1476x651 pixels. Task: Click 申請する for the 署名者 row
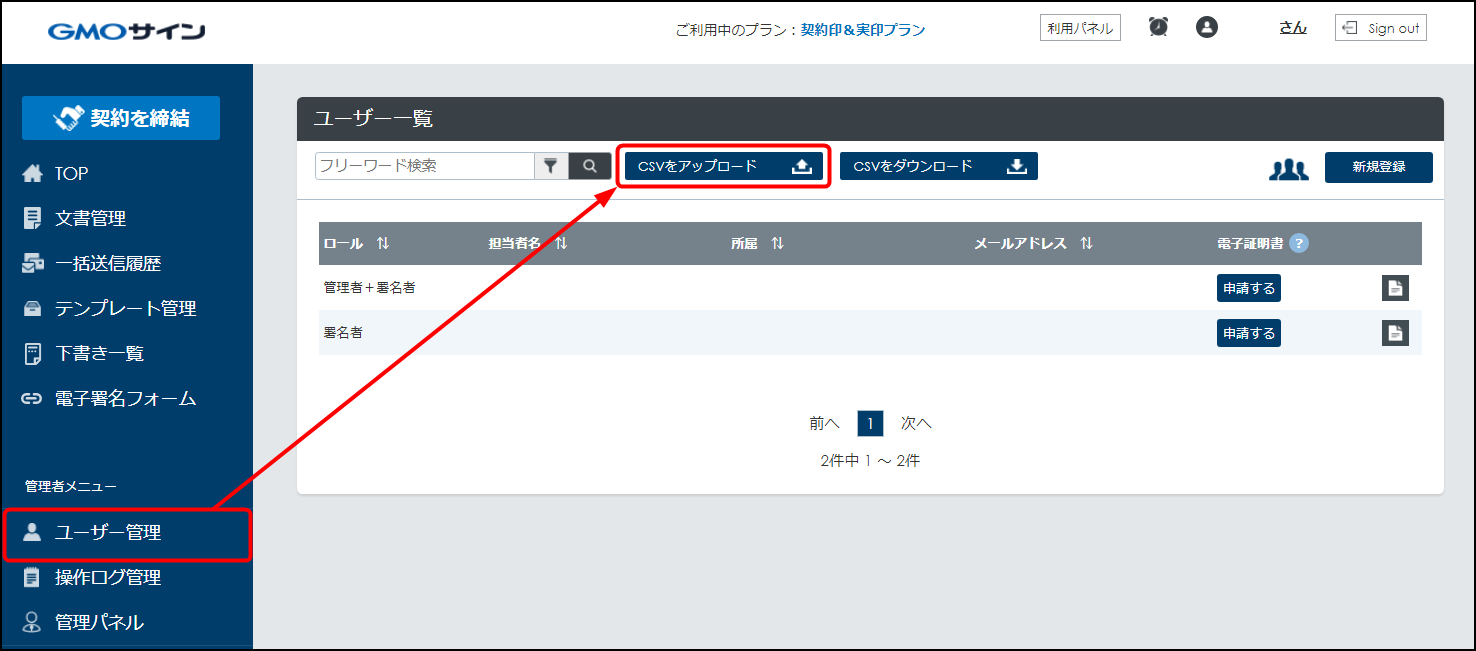1248,333
